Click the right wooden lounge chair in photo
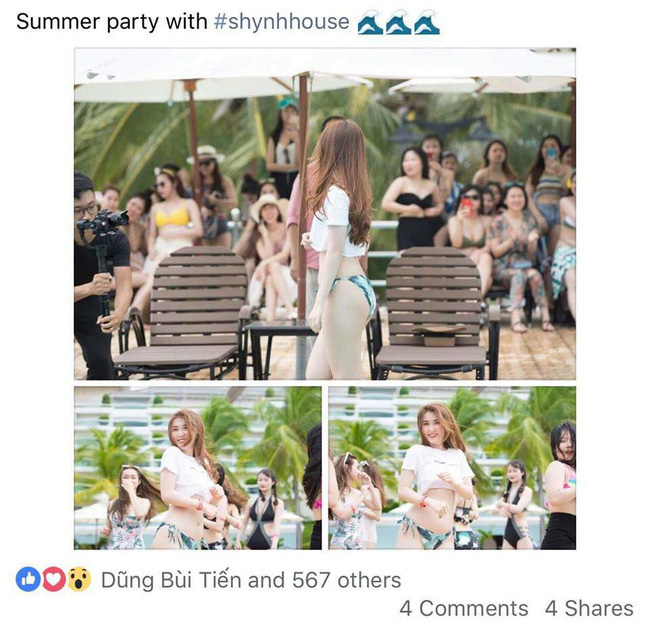 coord(435,313)
